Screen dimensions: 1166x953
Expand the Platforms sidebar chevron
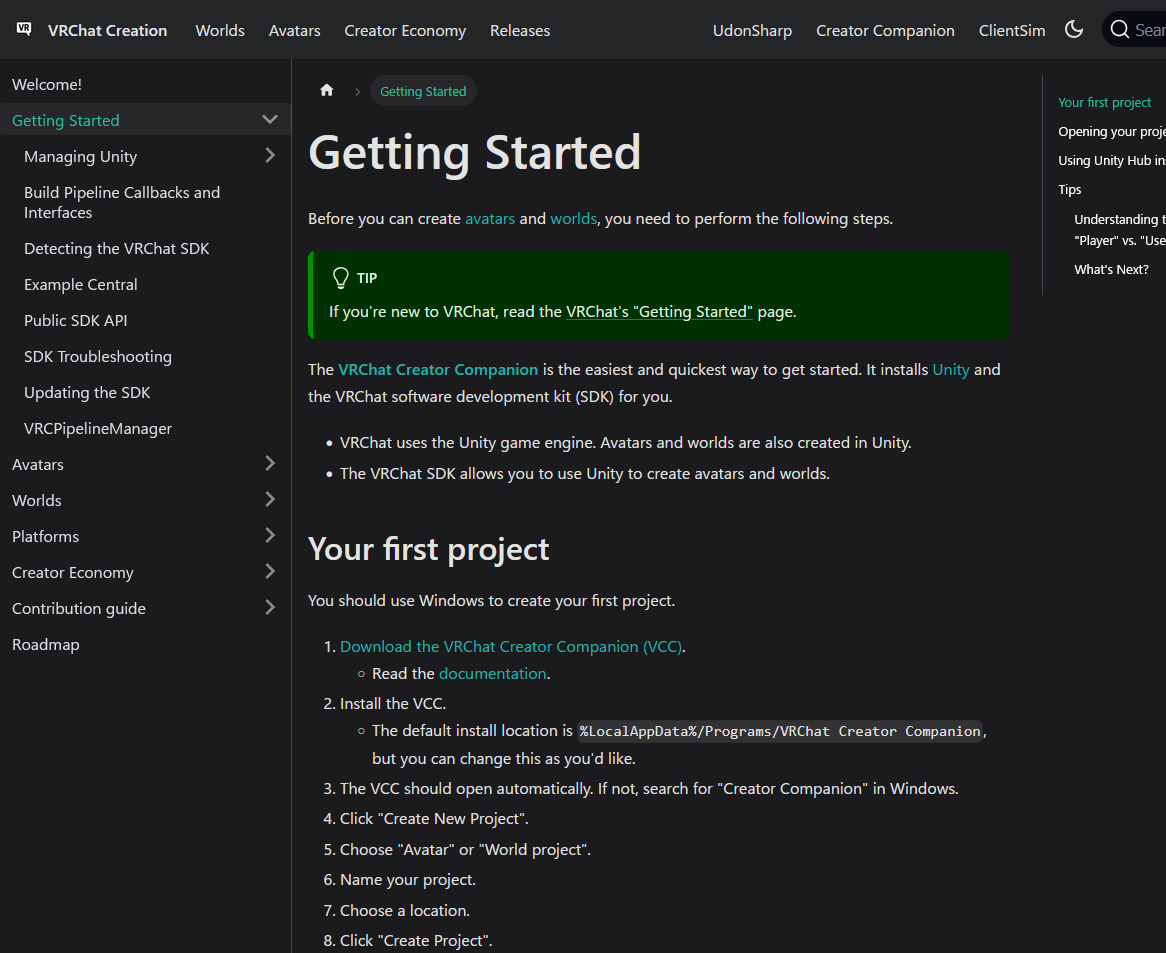(270, 535)
